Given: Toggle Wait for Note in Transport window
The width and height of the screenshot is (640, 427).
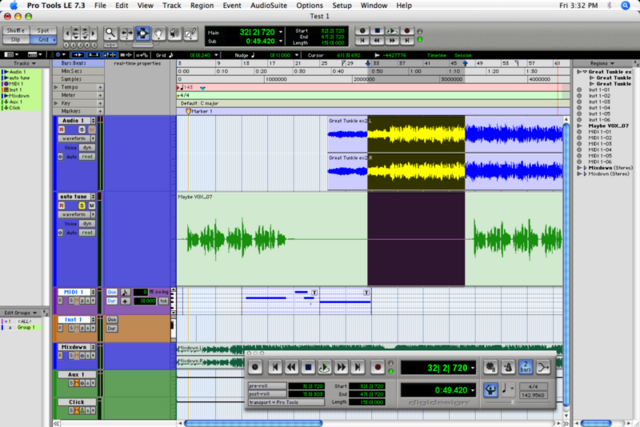Looking at the screenshot, I should (x=491, y=367).
